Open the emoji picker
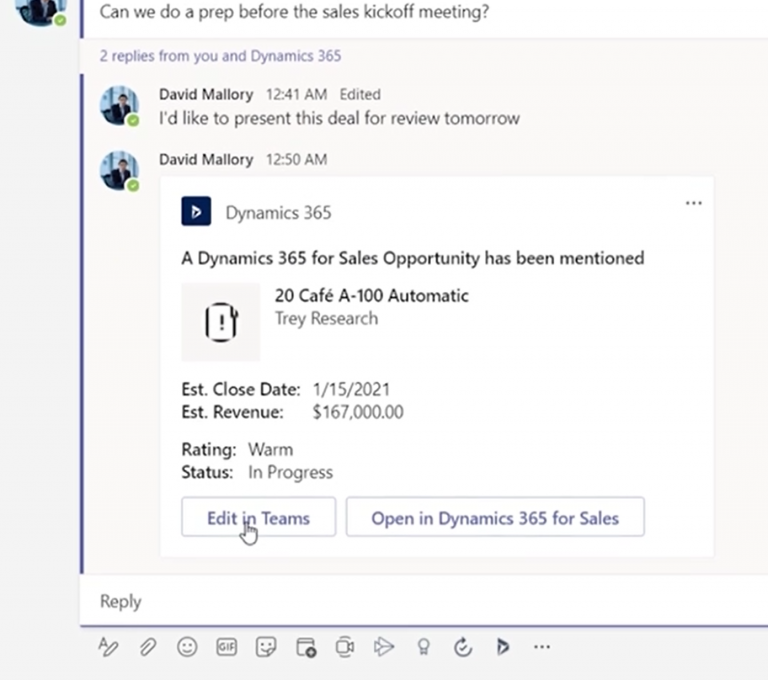 [x=187, y=647]
